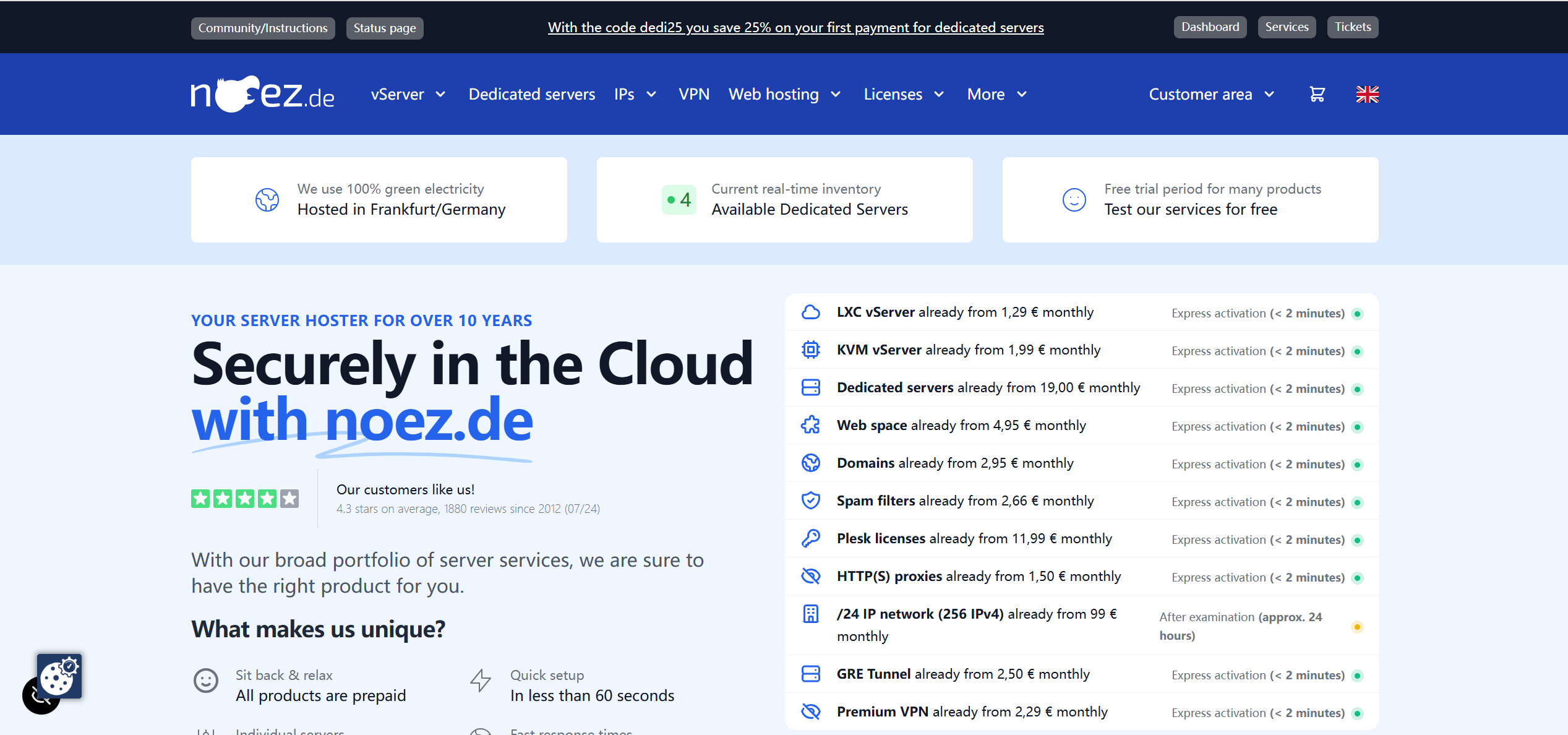Click 'After examination (approx. 24 hours)' text
The width and height of the screenshot is (1568, 735).
coord(1240,626)
